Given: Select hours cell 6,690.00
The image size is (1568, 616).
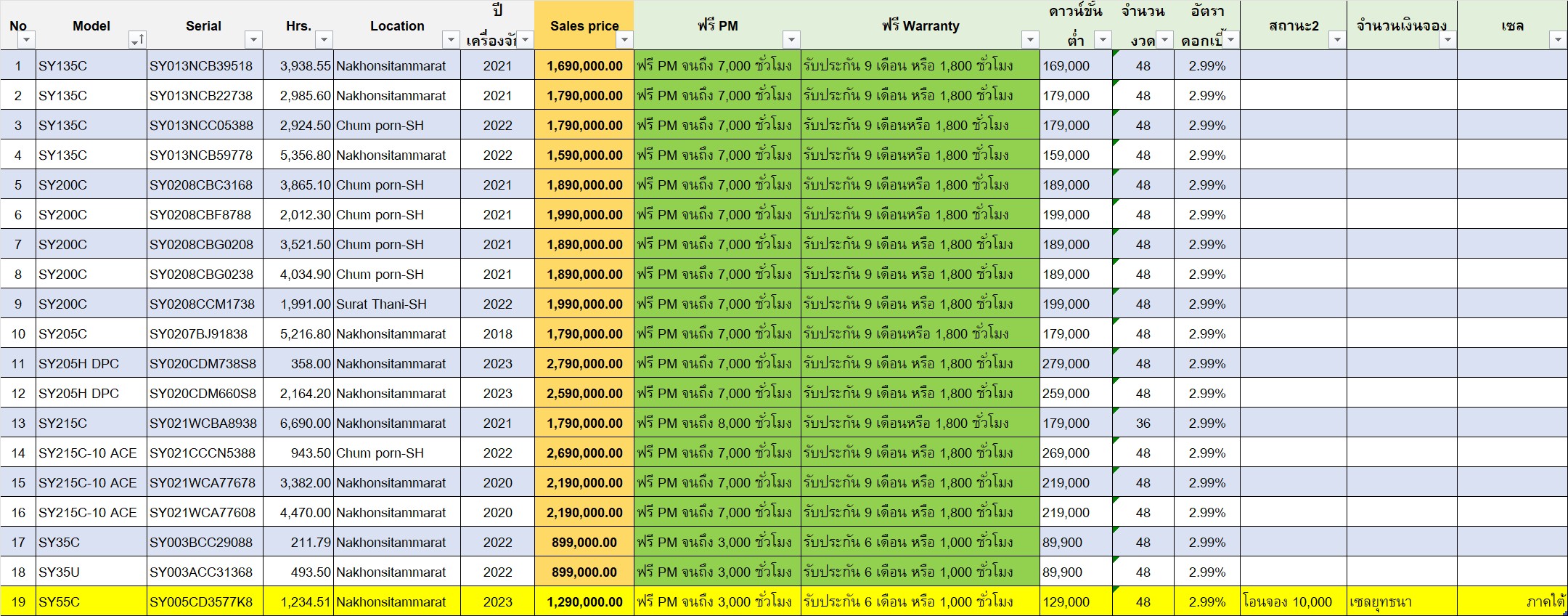Looking at the screenshot, I should 298,423.
